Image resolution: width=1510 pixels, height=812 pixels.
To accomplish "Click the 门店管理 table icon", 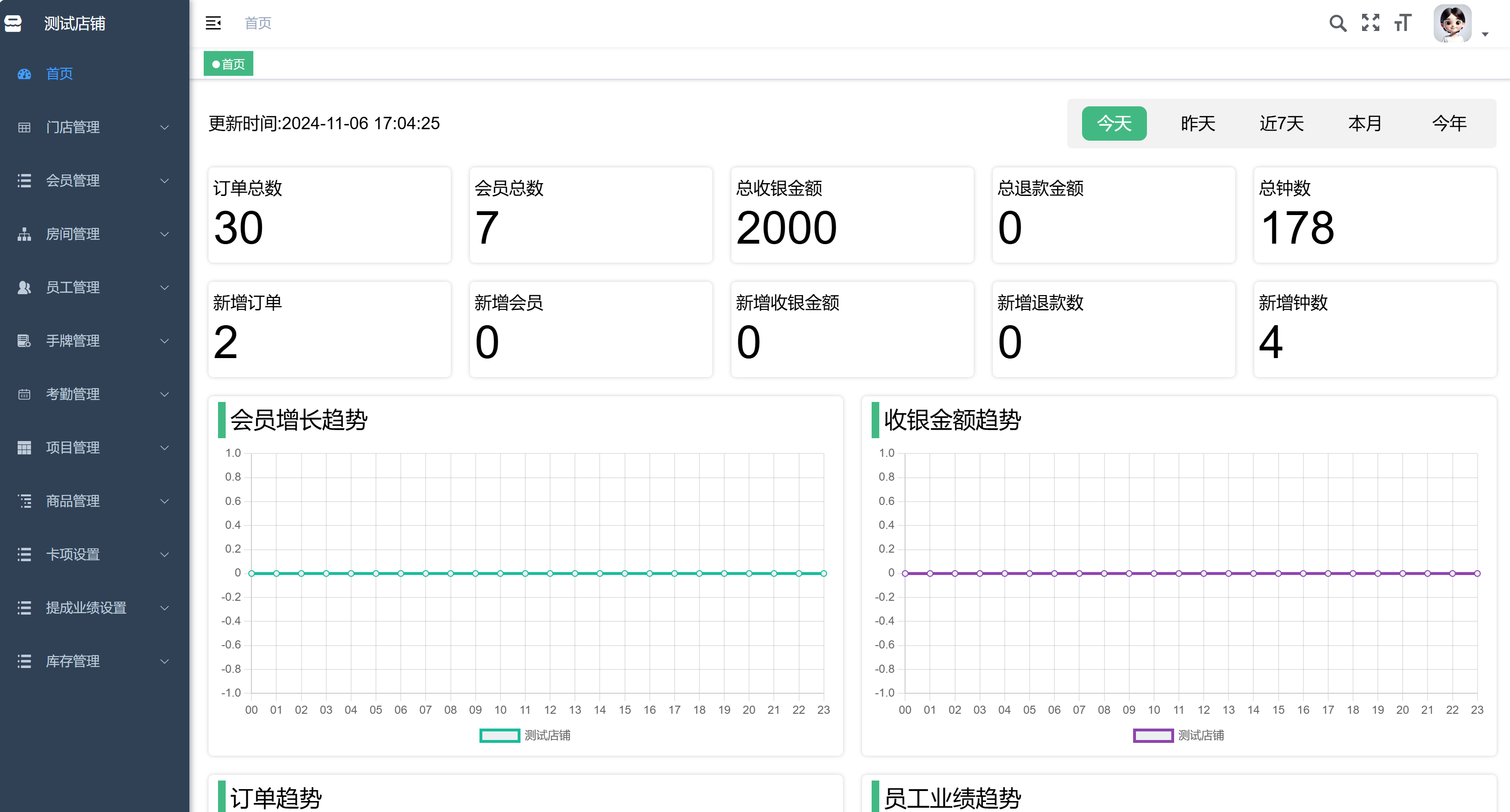I will [x=24, y=127].
